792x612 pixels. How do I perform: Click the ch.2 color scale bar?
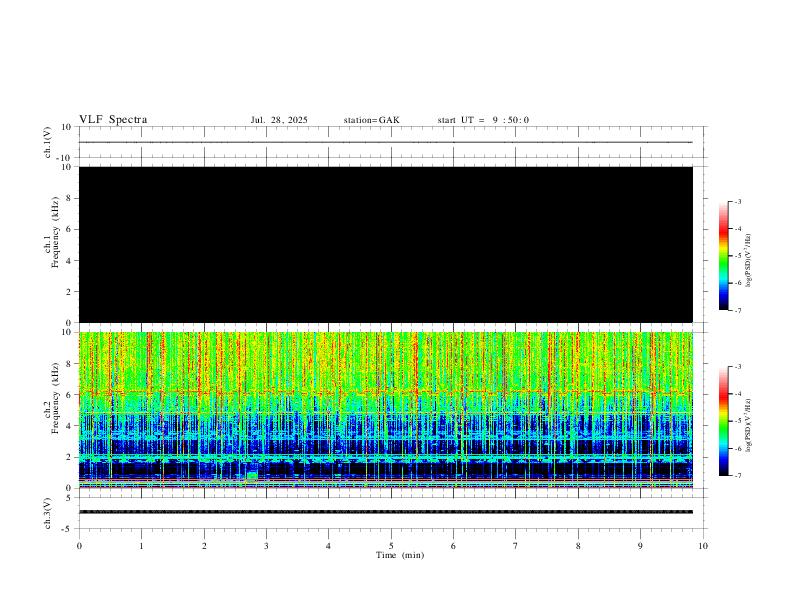point(724,421)
